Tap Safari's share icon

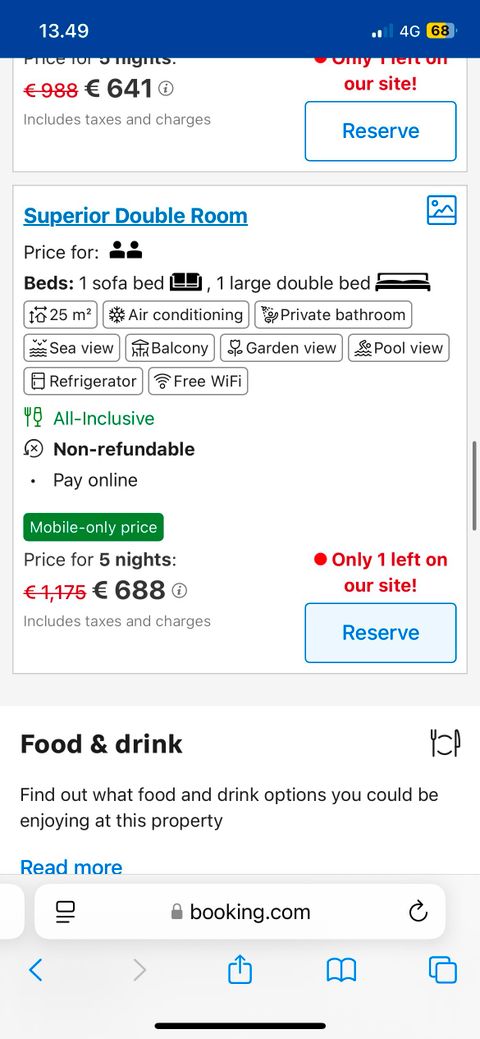(x=240, y=970)
